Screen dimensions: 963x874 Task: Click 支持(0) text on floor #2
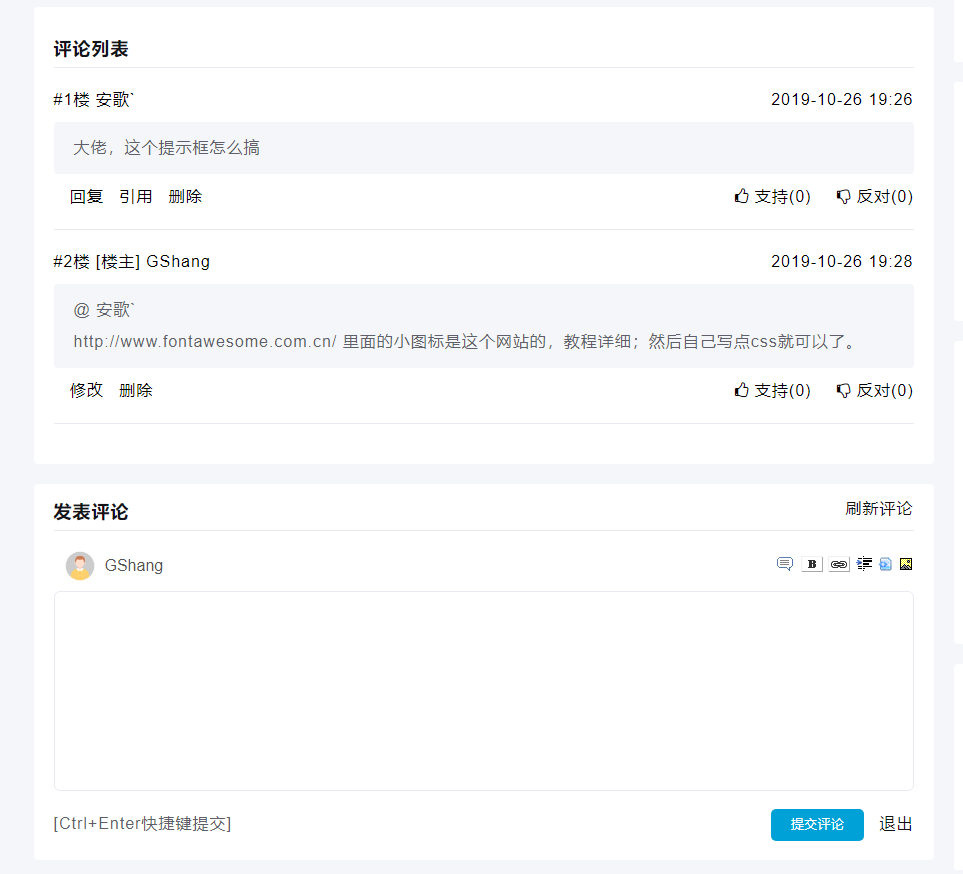coord(782,391)
